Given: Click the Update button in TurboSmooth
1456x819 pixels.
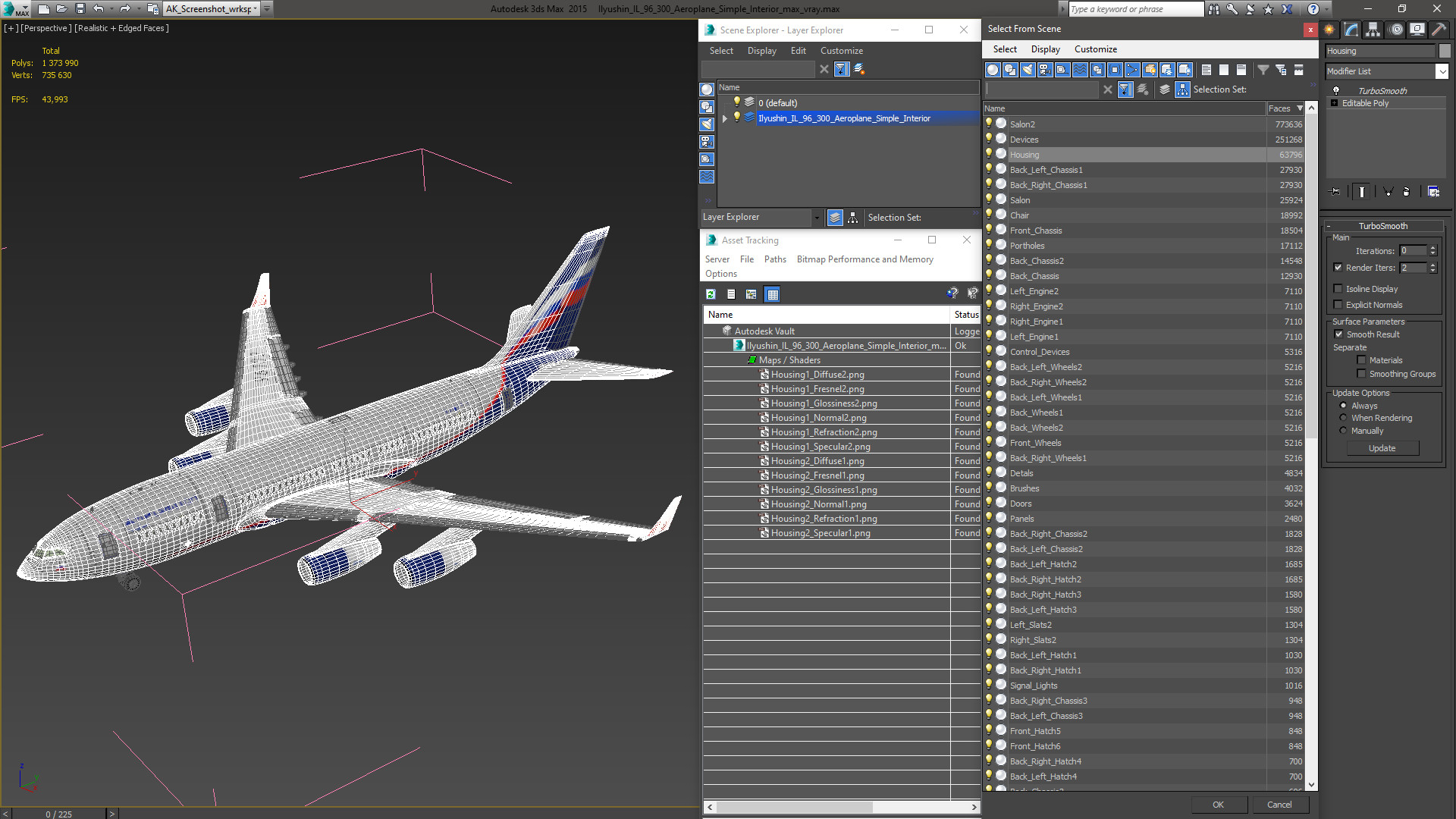Looking at the screenshot, I should [x=1382, y=448].
